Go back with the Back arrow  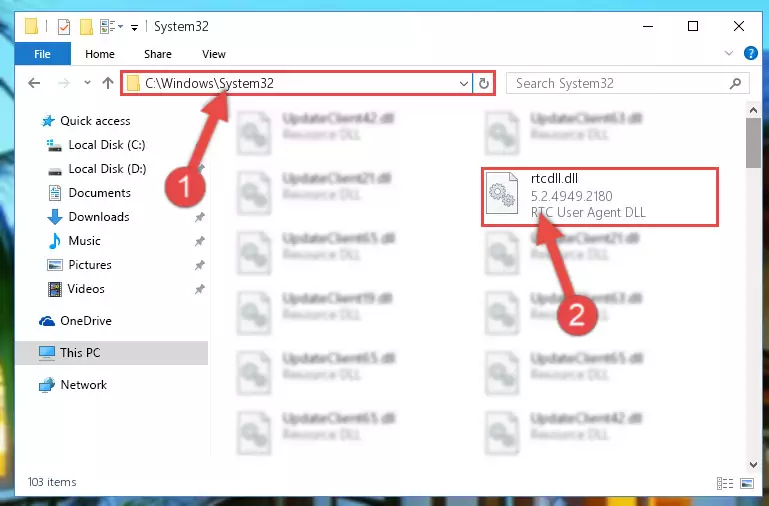pos(34,83)
